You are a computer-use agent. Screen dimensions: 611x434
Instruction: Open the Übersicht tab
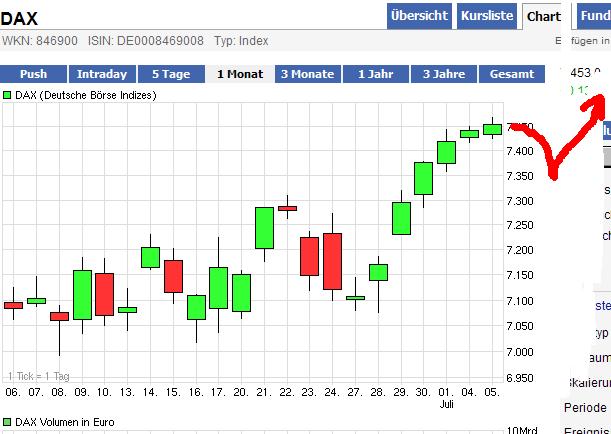click(x=419, y=16)
